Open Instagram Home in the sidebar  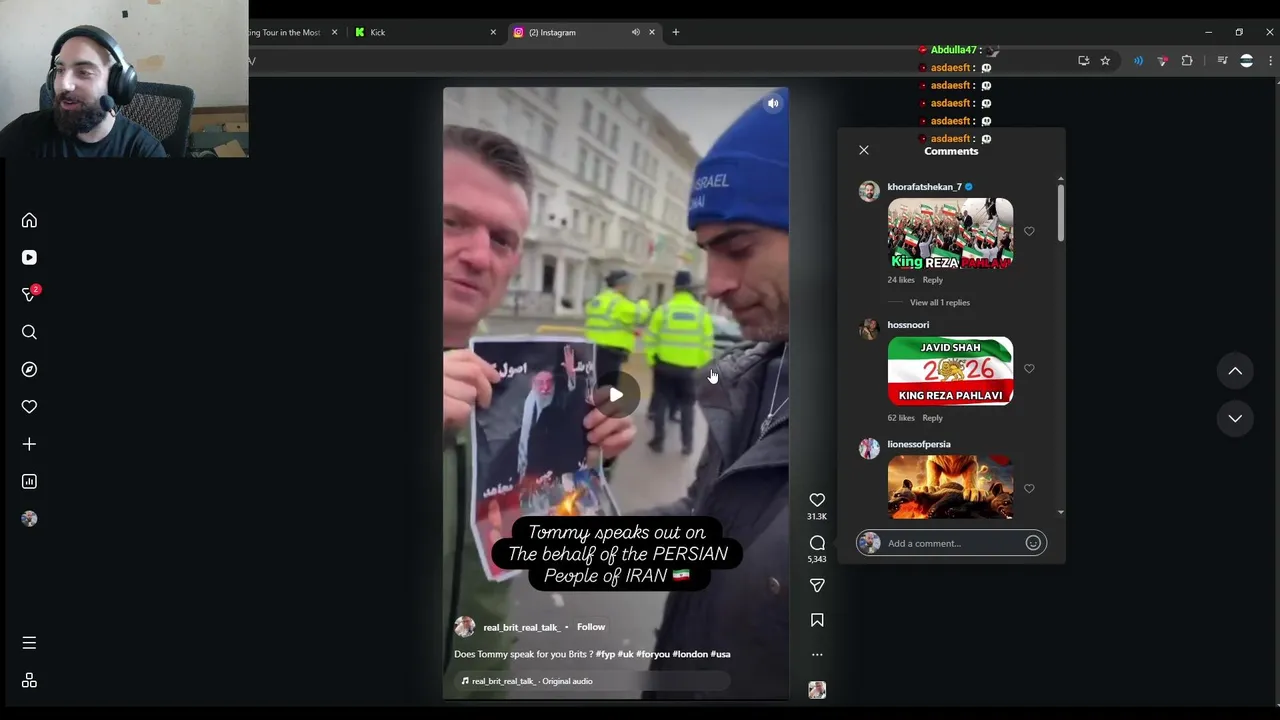tap(29, 220)
